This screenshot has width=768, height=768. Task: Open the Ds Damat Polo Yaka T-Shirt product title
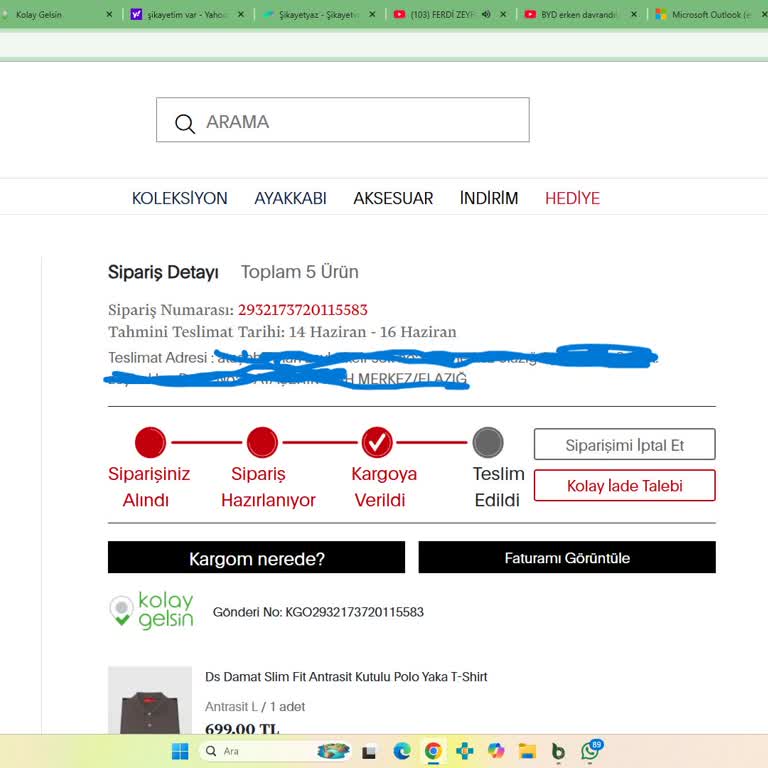346,677
